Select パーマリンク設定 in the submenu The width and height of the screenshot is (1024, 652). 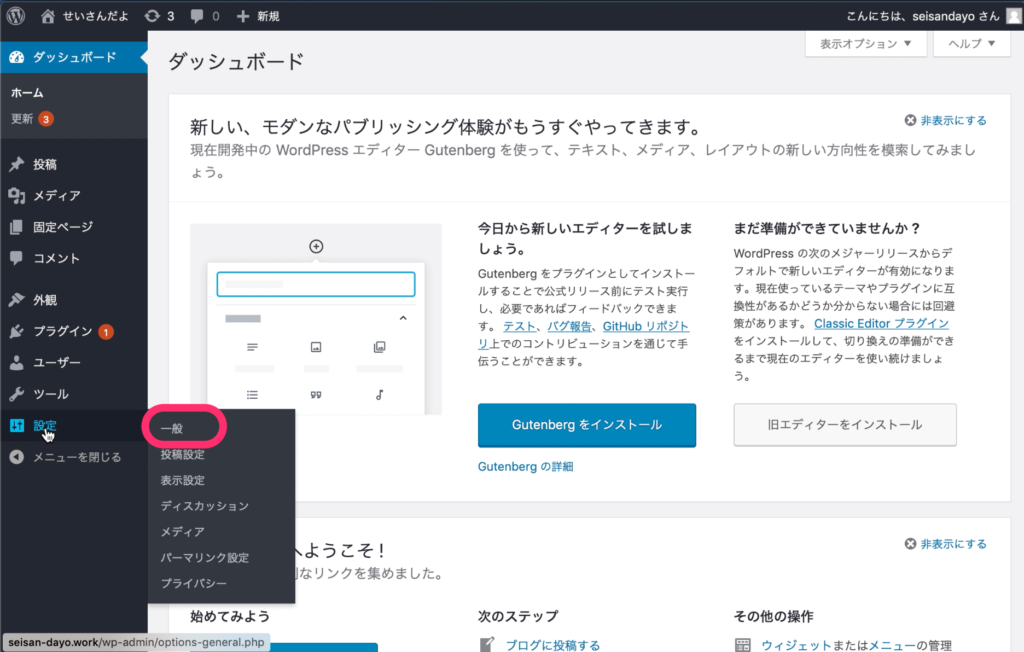tap(204, 557)
